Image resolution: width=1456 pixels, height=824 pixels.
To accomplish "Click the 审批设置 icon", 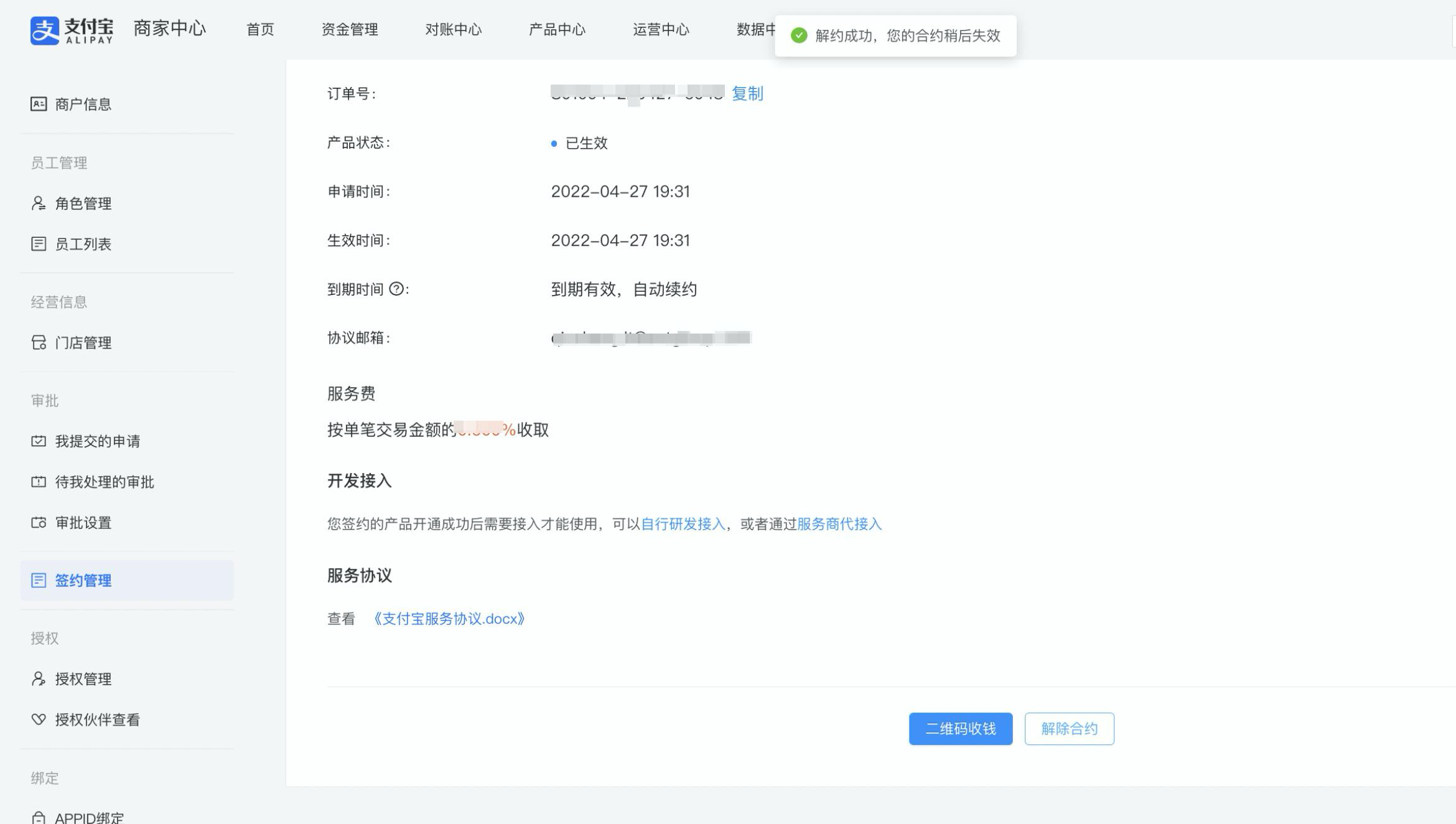I will [x=39, y=523].
